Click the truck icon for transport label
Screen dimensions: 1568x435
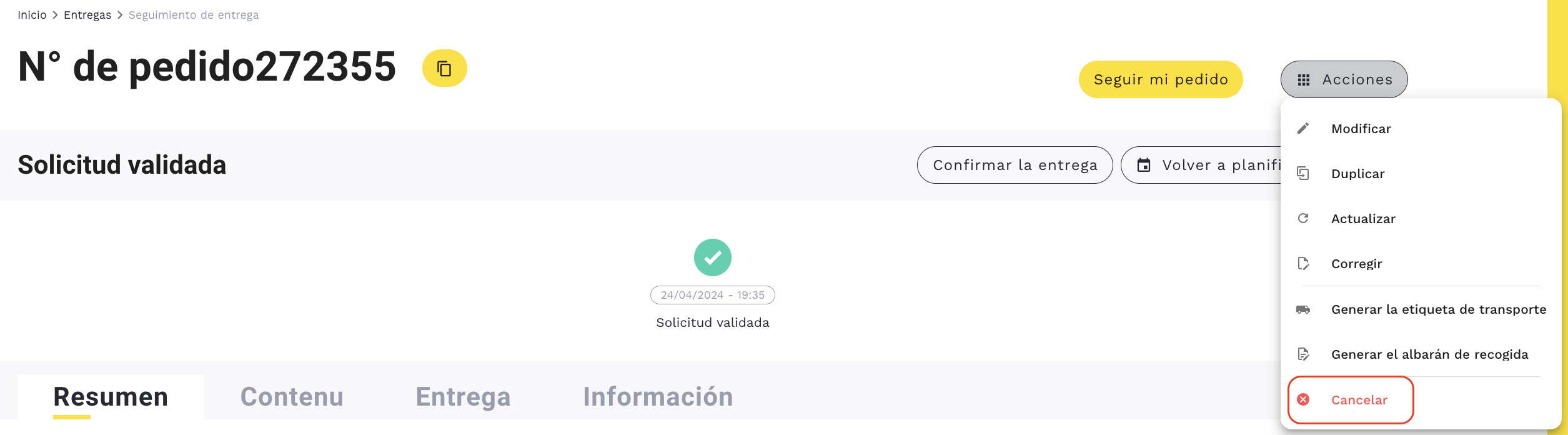(x=1303, y=309)
